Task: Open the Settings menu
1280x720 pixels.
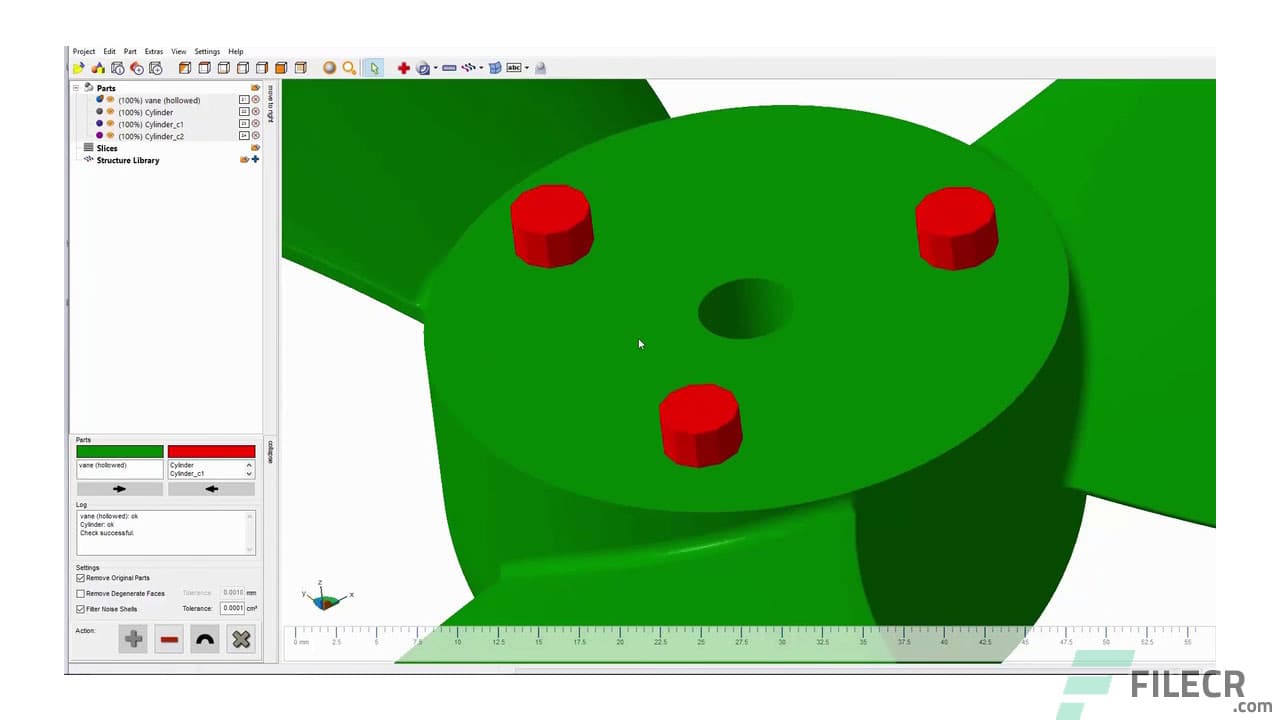Action: 207,51
